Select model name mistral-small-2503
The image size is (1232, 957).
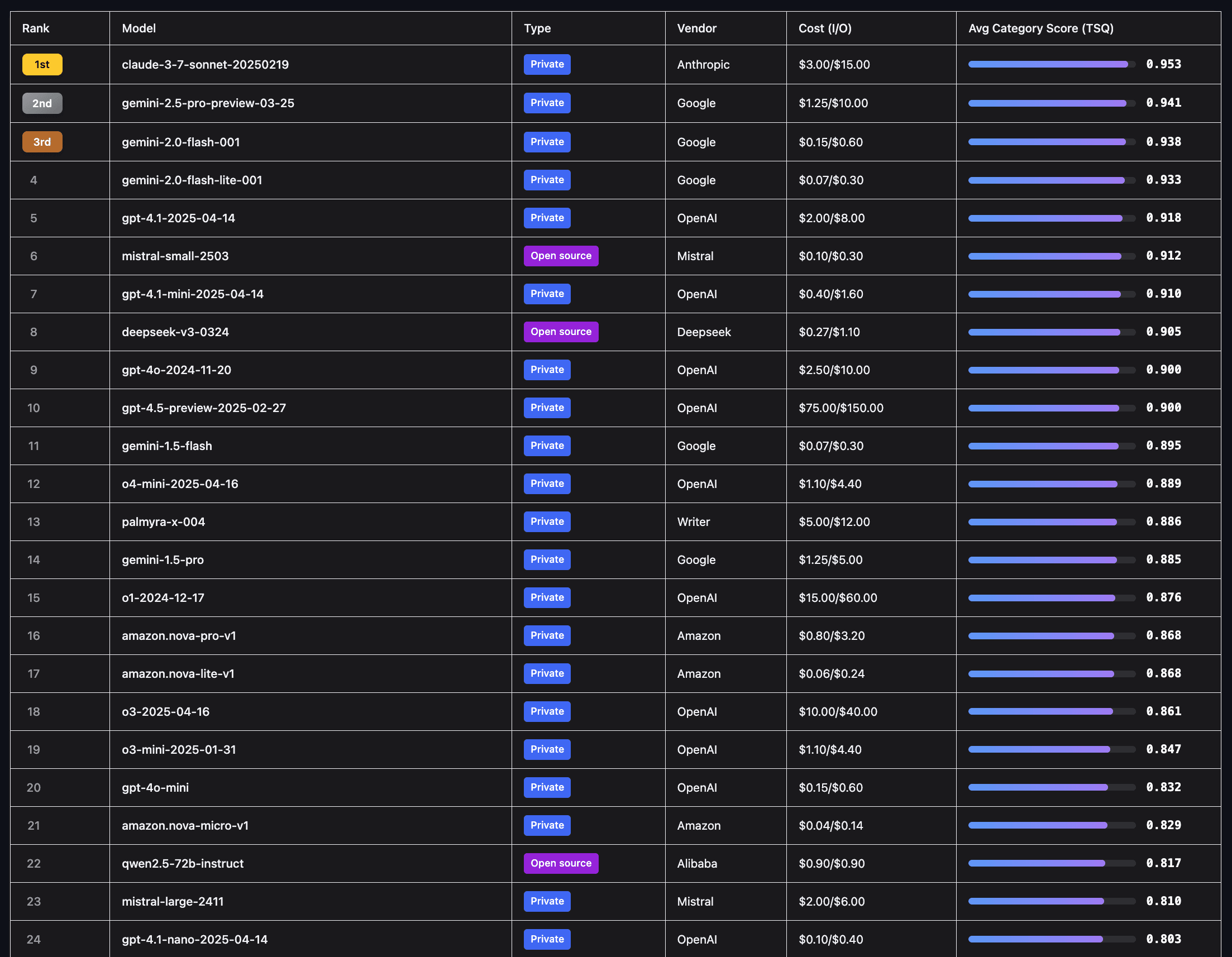point(175,256)
